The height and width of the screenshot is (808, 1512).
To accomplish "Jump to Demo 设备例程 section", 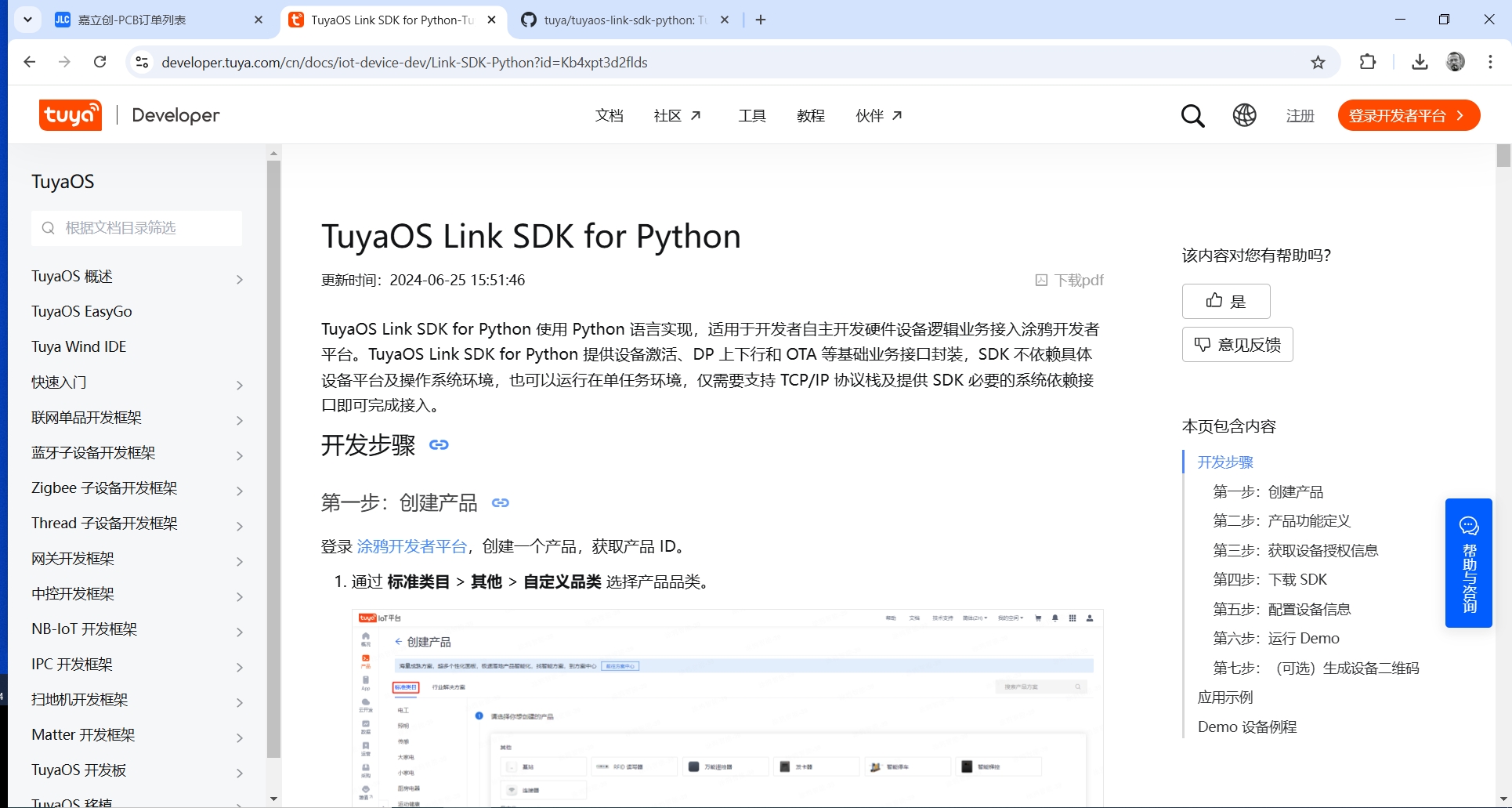I will 1247,727.
